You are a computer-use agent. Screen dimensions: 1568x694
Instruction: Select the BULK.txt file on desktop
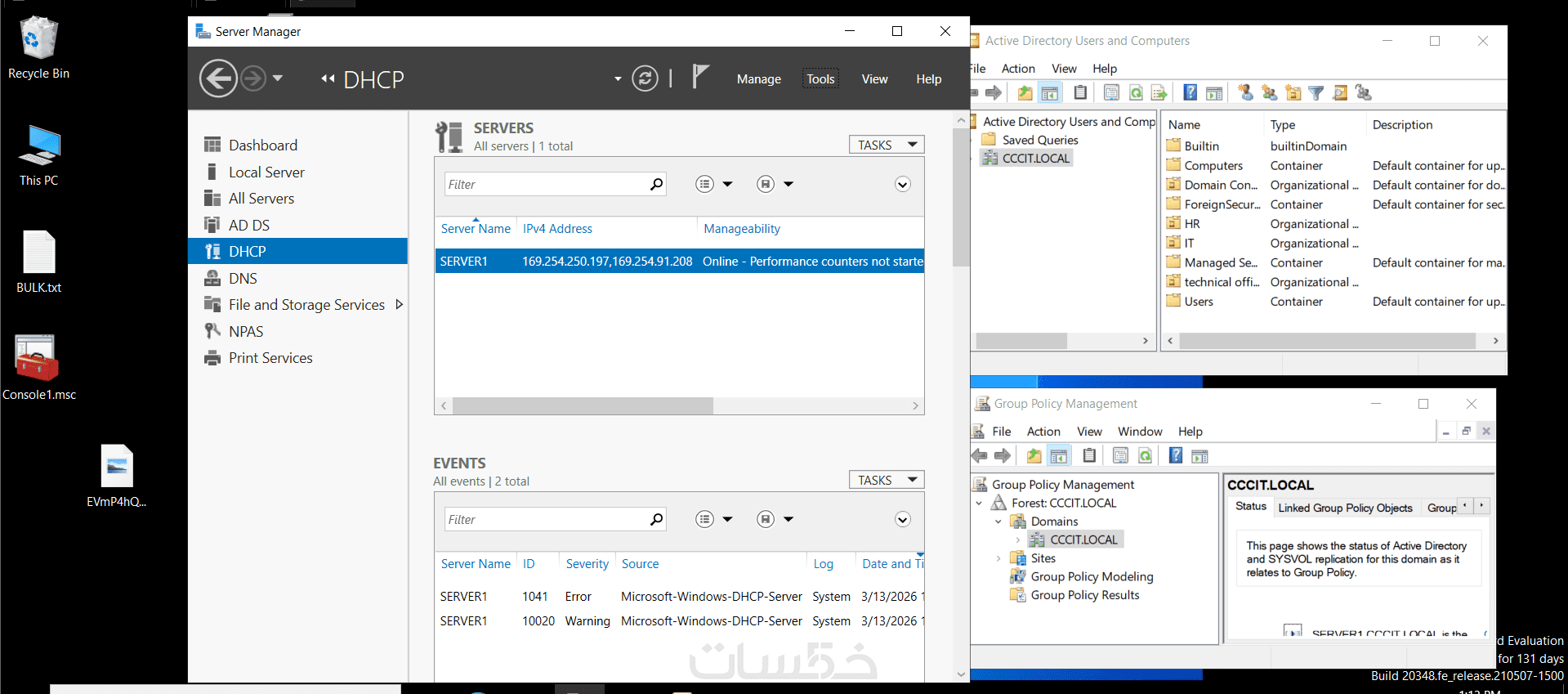point(38,262)
